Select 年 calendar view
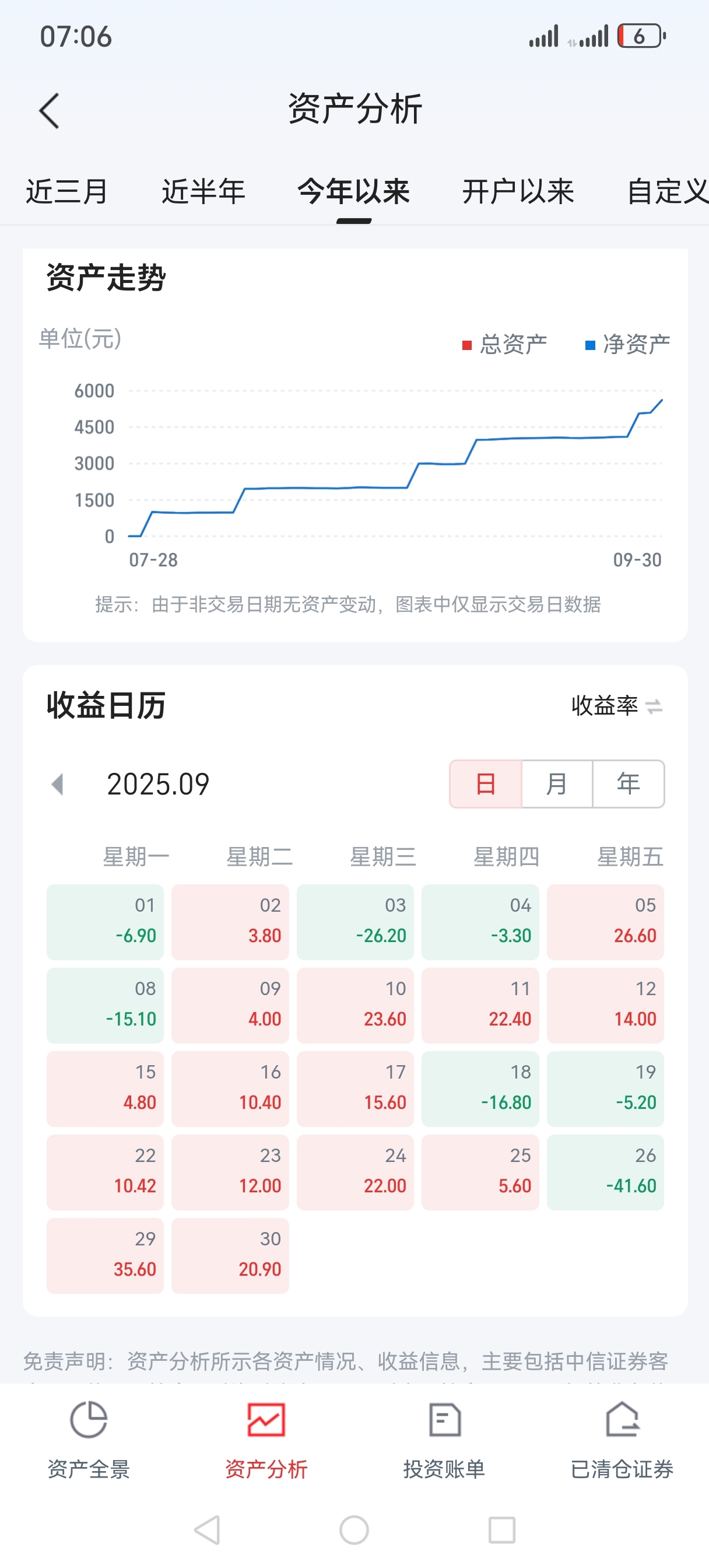This screenshot has width=709, height=1568. 628,784
